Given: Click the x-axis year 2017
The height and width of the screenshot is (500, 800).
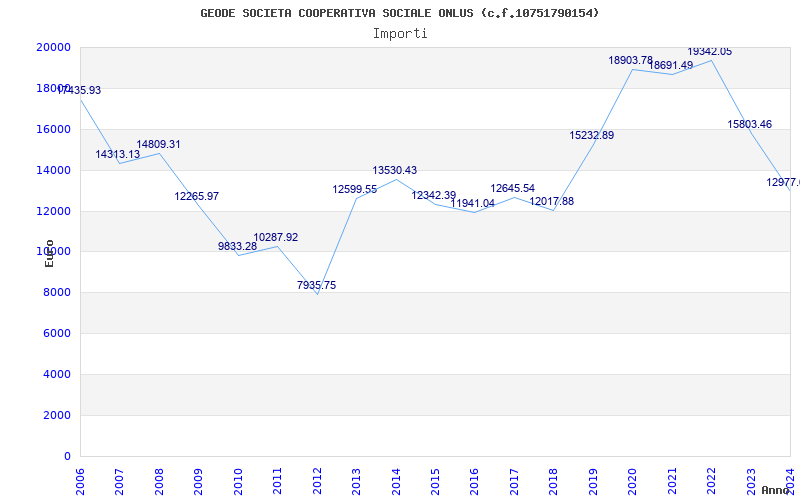Looking at the screenshot, I should pos(514,481).
